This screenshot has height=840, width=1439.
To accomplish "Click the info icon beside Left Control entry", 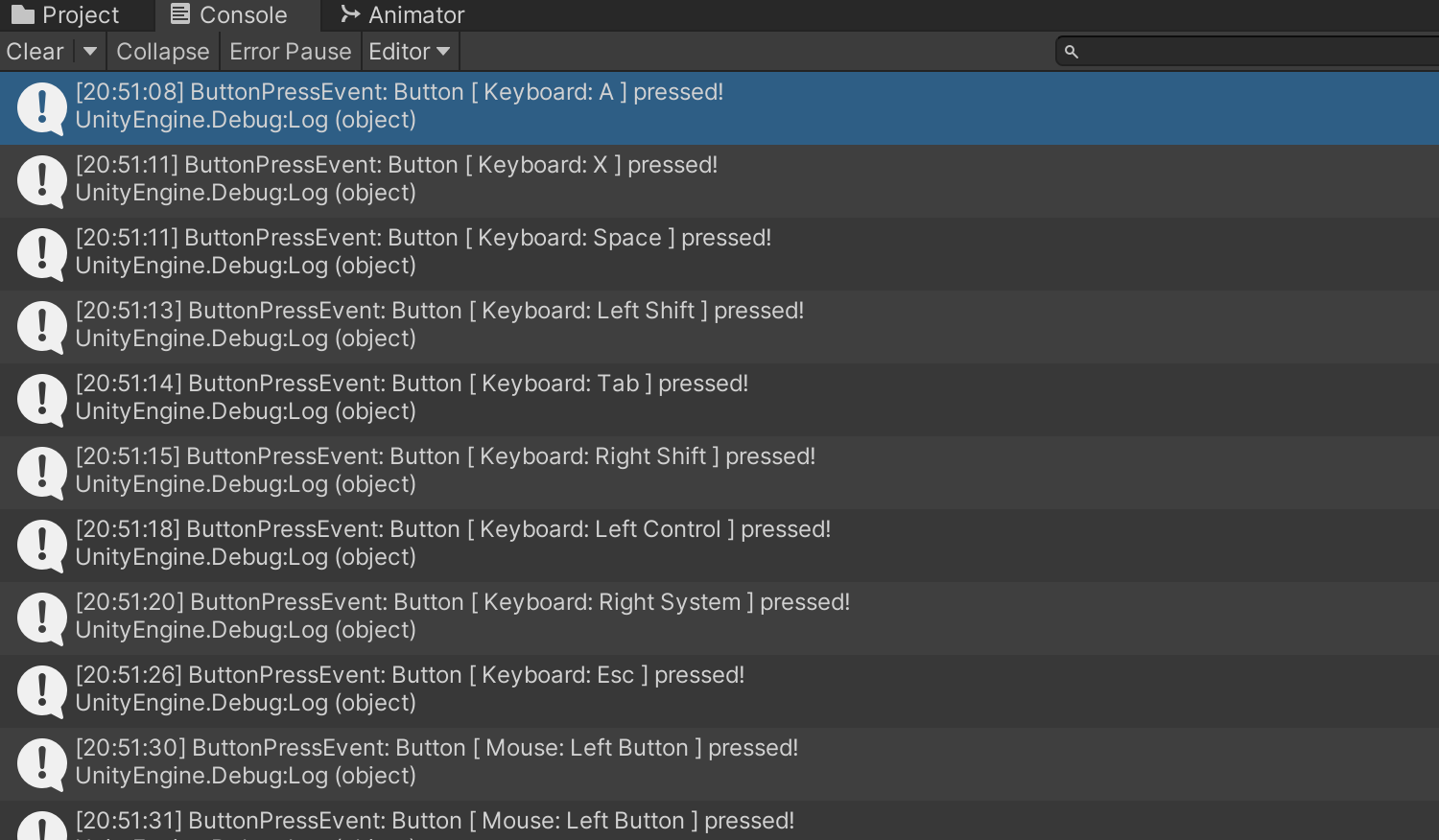I will 42,545.
